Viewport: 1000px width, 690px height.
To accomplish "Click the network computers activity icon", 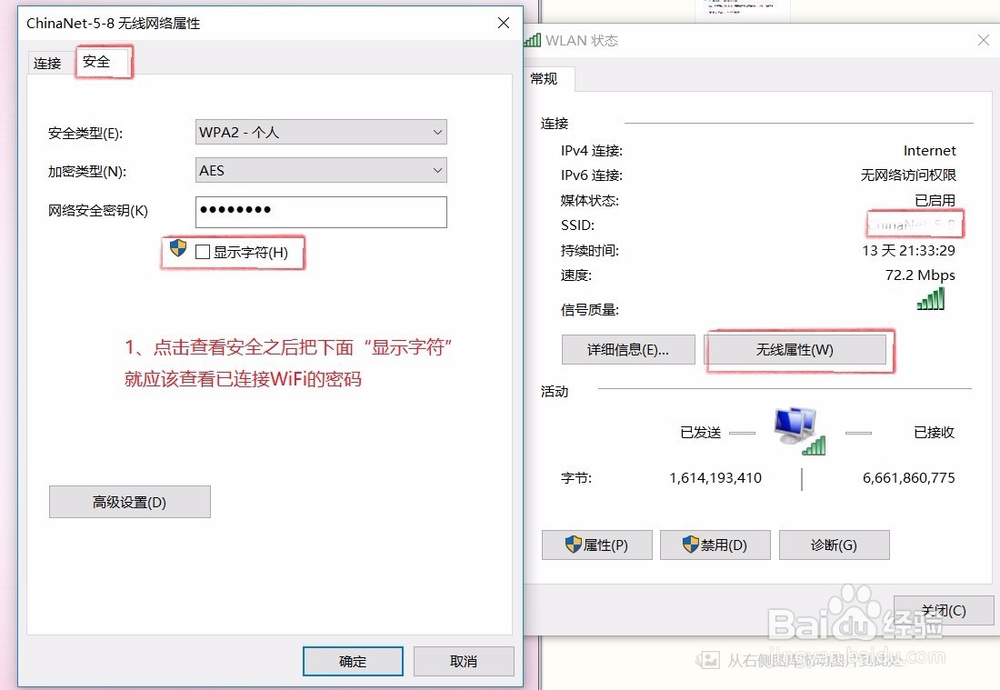I will 799,431.
